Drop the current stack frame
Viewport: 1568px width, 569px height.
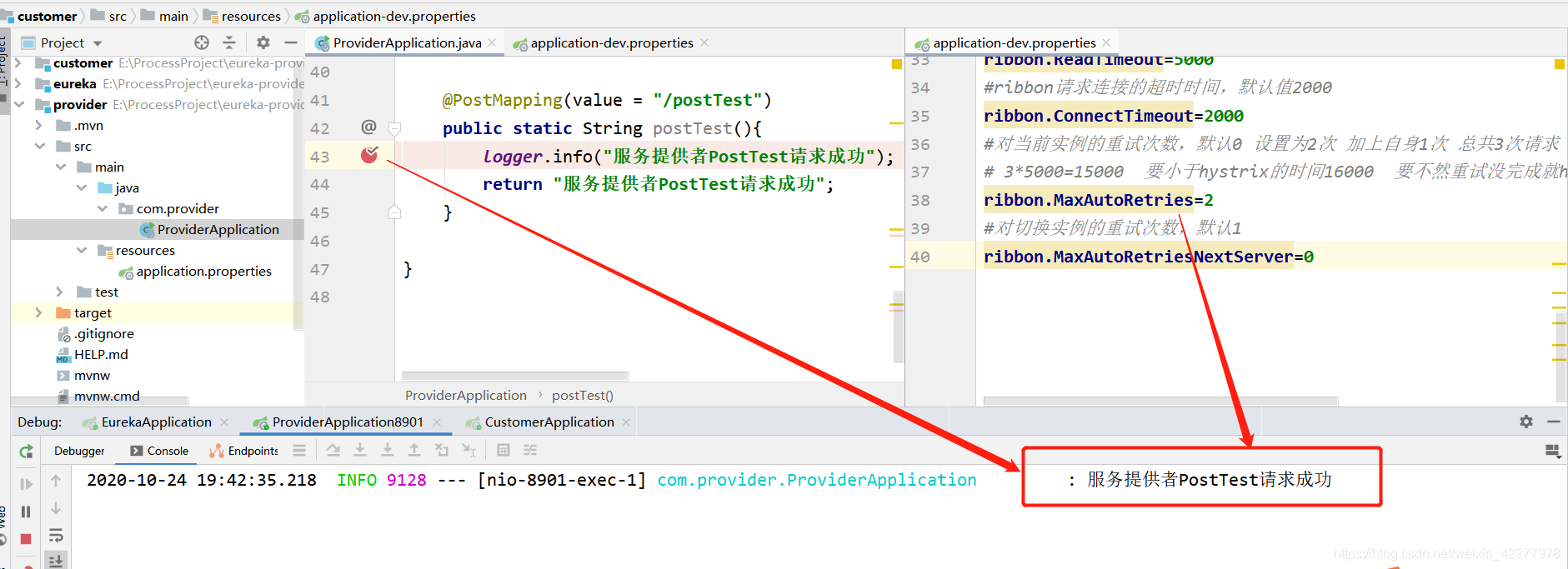(442, 451)
